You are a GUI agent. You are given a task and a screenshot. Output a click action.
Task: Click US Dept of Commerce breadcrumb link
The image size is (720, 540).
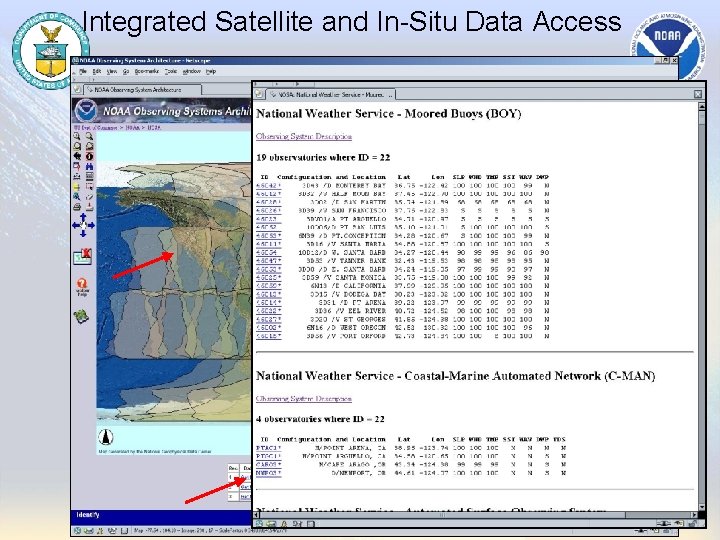96,128
